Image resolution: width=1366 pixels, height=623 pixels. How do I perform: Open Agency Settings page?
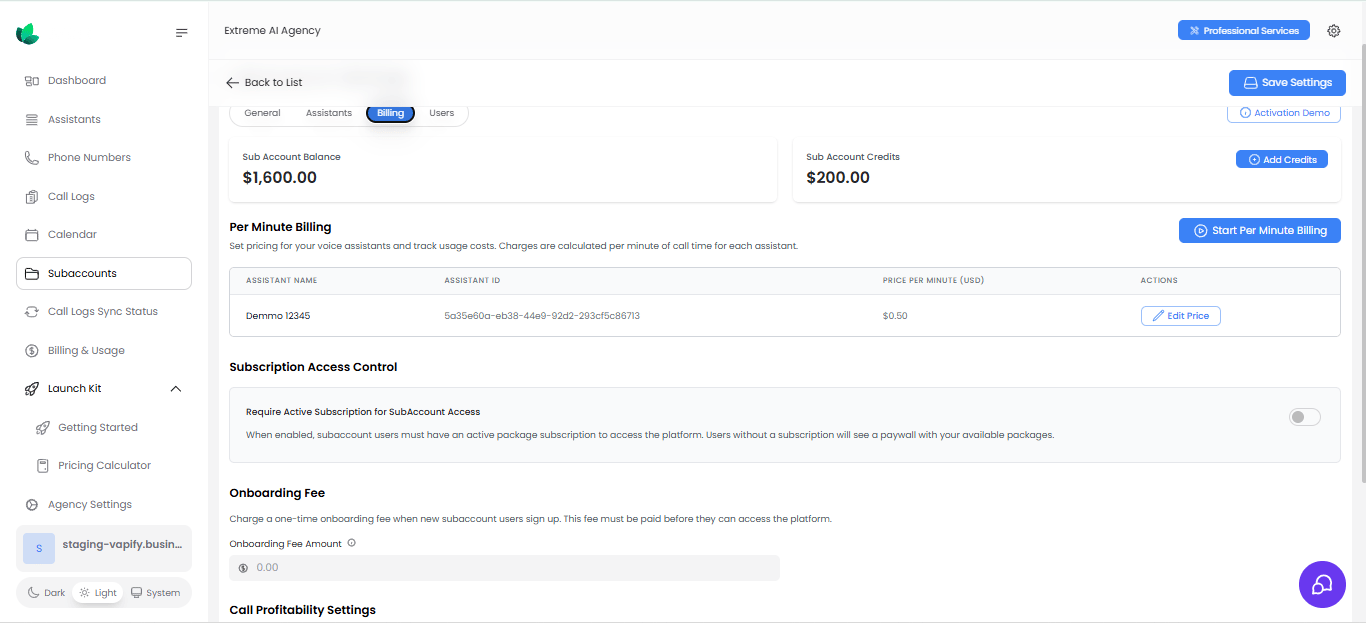point(104,505)
